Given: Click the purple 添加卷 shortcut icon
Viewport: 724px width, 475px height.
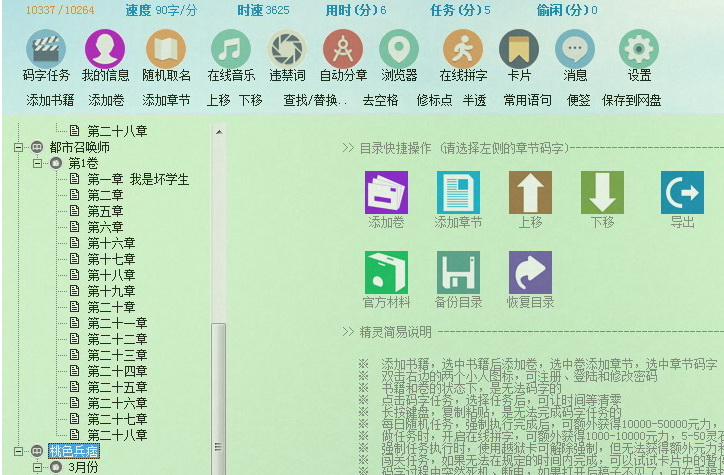Looking at the screenshot, I should pyautogui.click(x=386, y=192).
